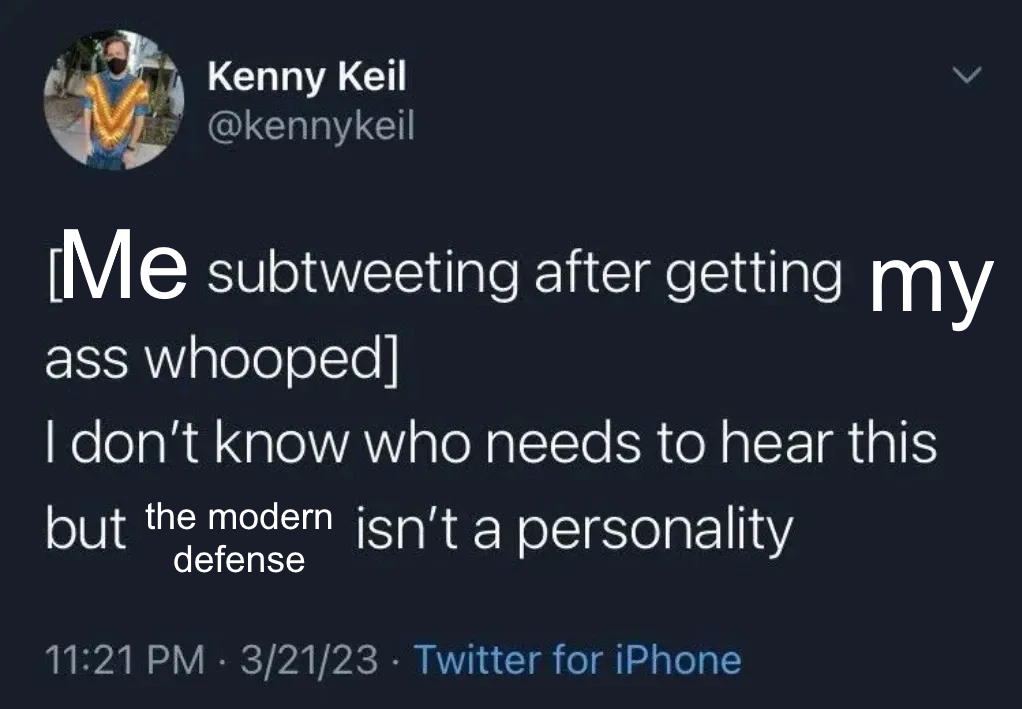Select the enlarged word "Me"
The image size is (1022, 709).
[126, 268]
